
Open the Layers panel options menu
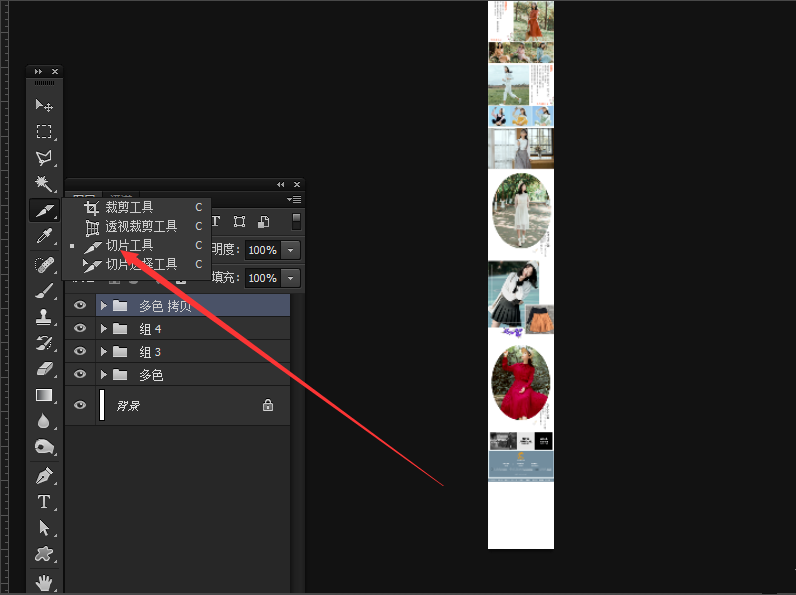click(x=294, y=200)
